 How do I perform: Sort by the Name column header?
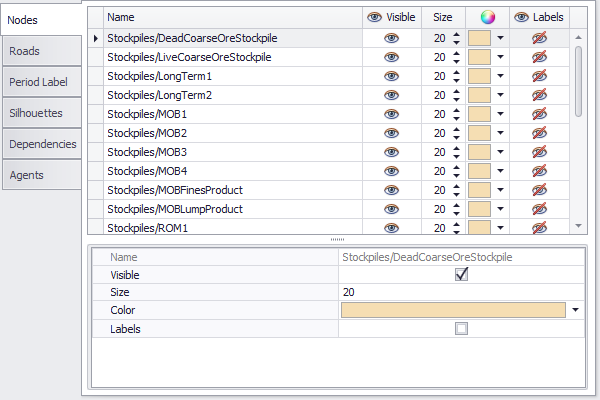click(233, 17)
